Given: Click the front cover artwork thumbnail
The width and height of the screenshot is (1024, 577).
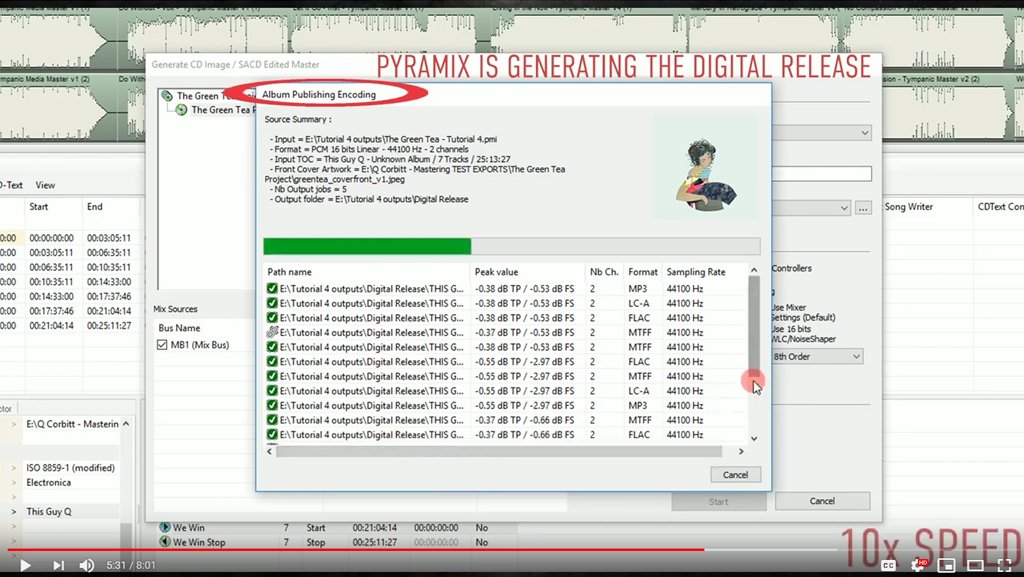Looking at the screenshot, I should tap(706, 168).
